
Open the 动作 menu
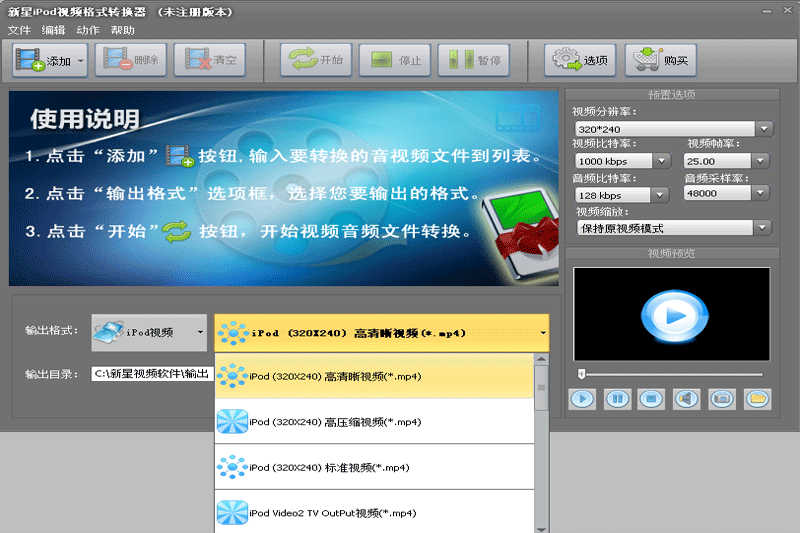(x=88, y=30)
